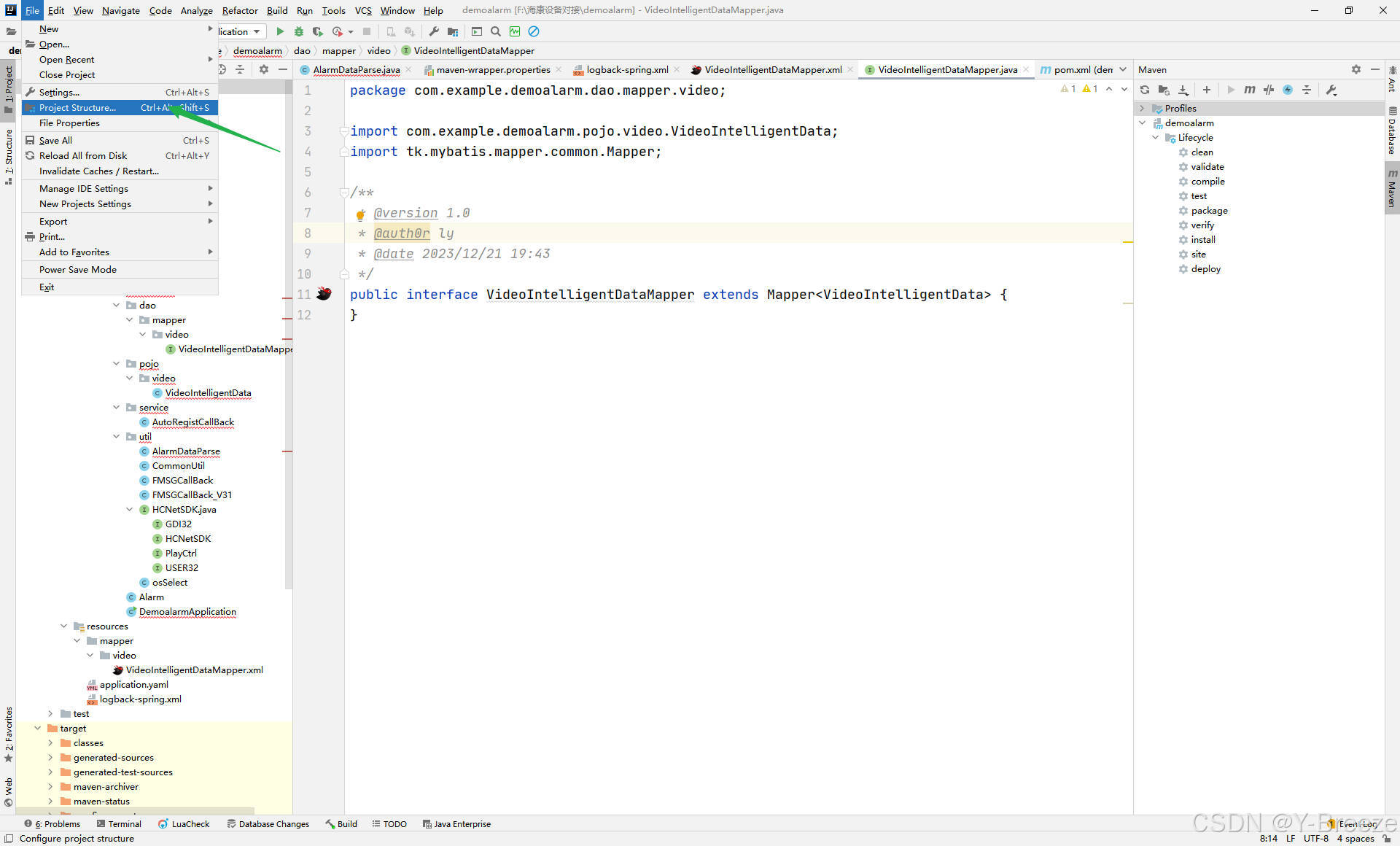Reload All Maven Projects with the refresh icon
Viewport: 1400px width, 846px height.
click(x=1145, y=89)
